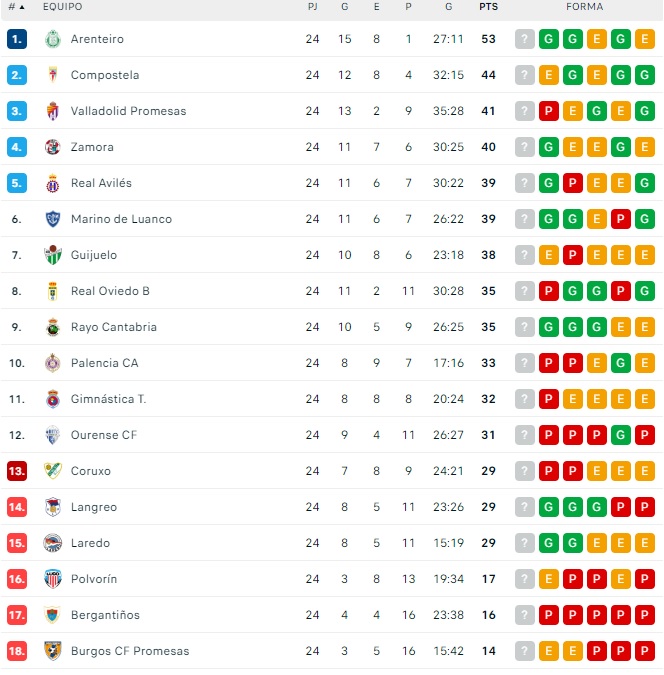Sort table by the # position column
This screenshot has width=664, height=675.
pyautogui.click(x=16, y=7)
